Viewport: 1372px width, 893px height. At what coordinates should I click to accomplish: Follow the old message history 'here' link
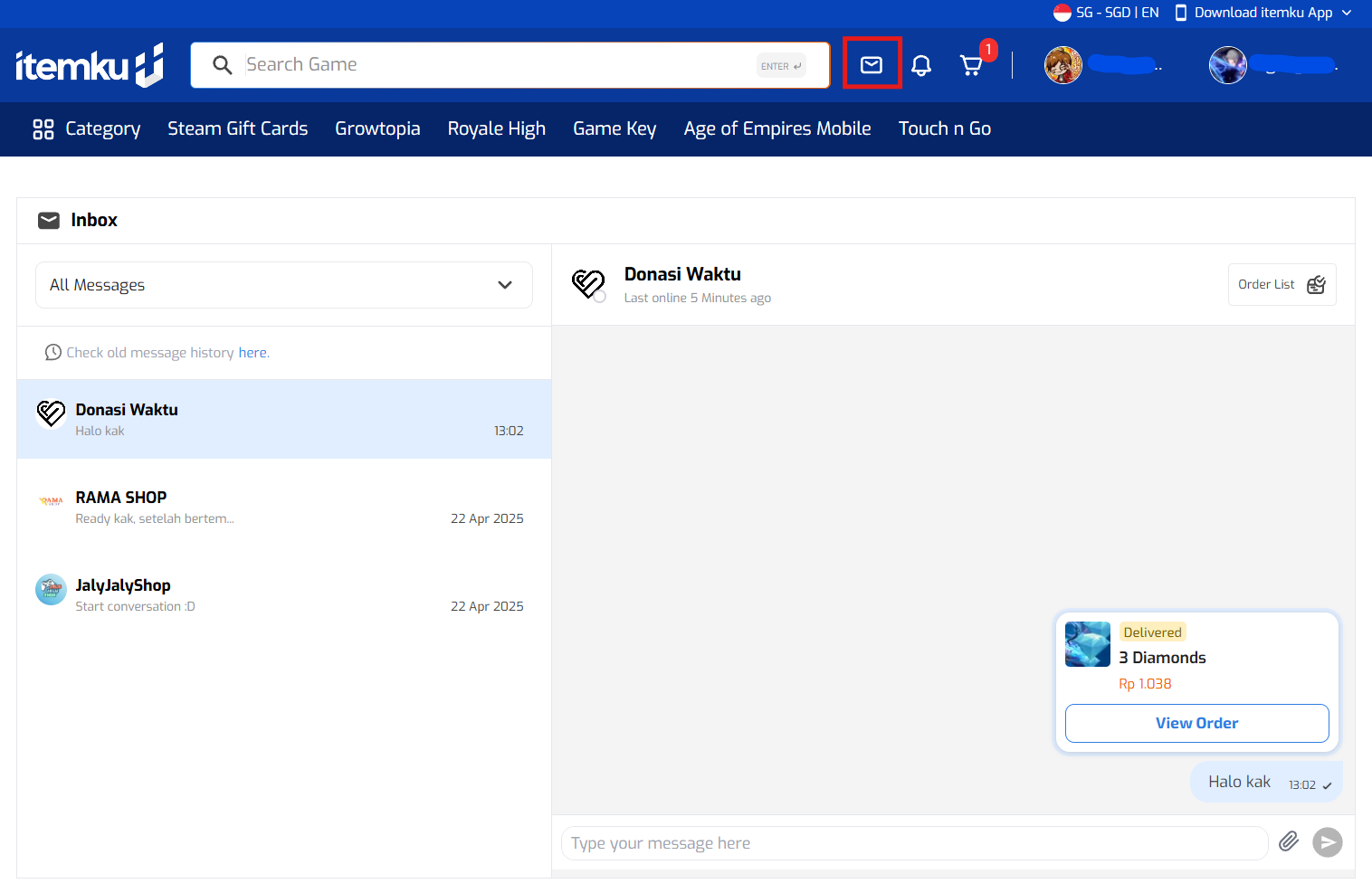point(252,353)
